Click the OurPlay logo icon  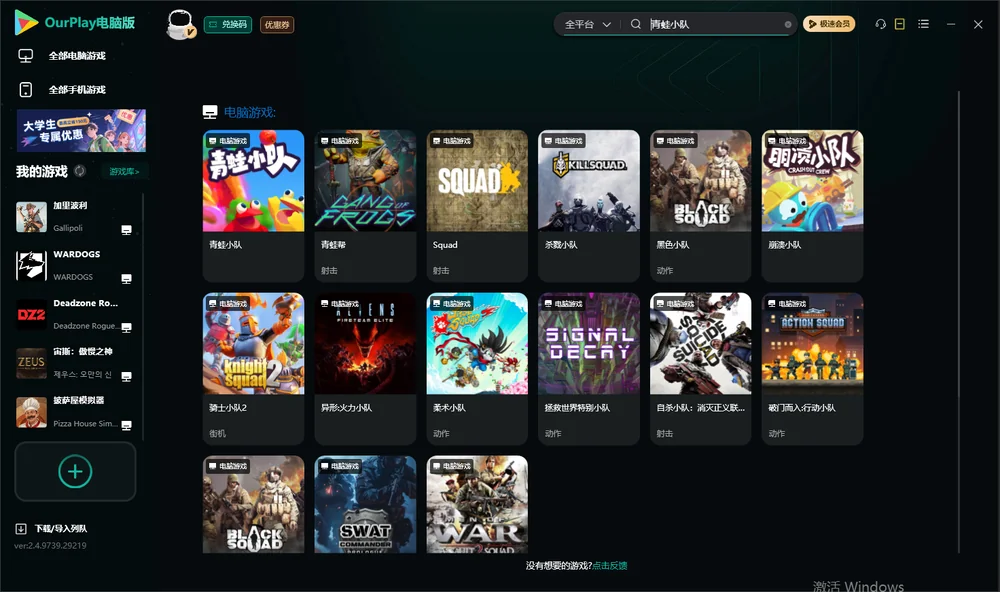tap(26, 22)
